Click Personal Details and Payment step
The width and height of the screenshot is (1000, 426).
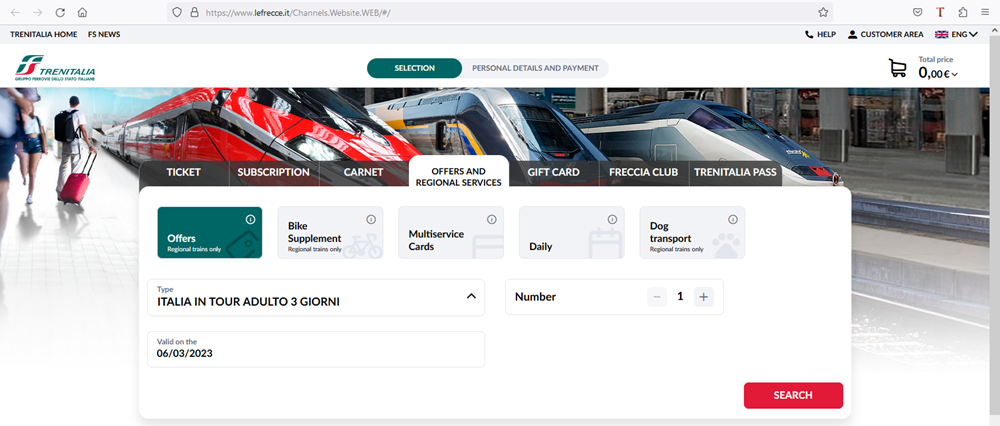tap(535, 68)
